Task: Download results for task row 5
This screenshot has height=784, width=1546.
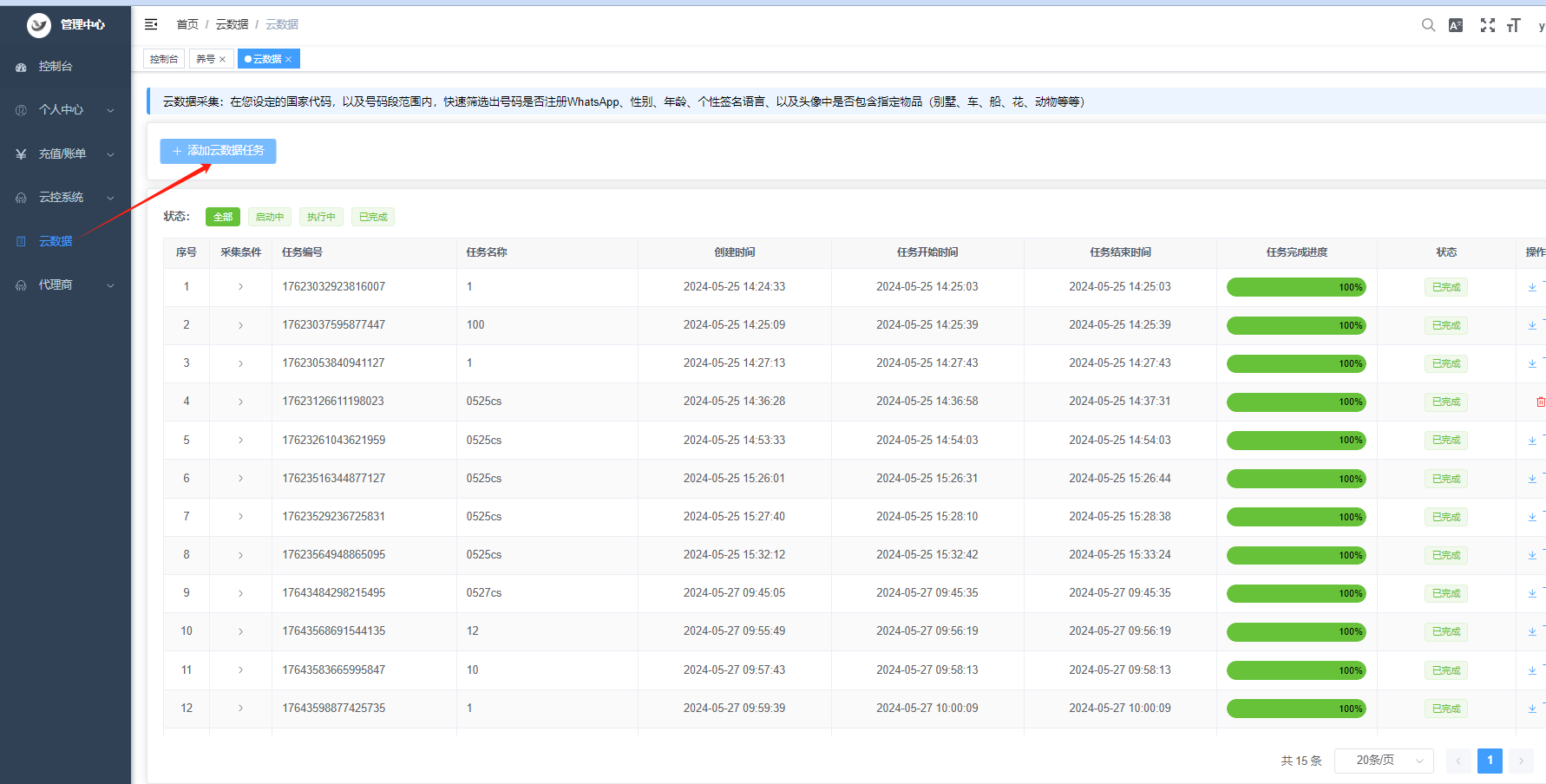Action: click(x=1532, y=441)
